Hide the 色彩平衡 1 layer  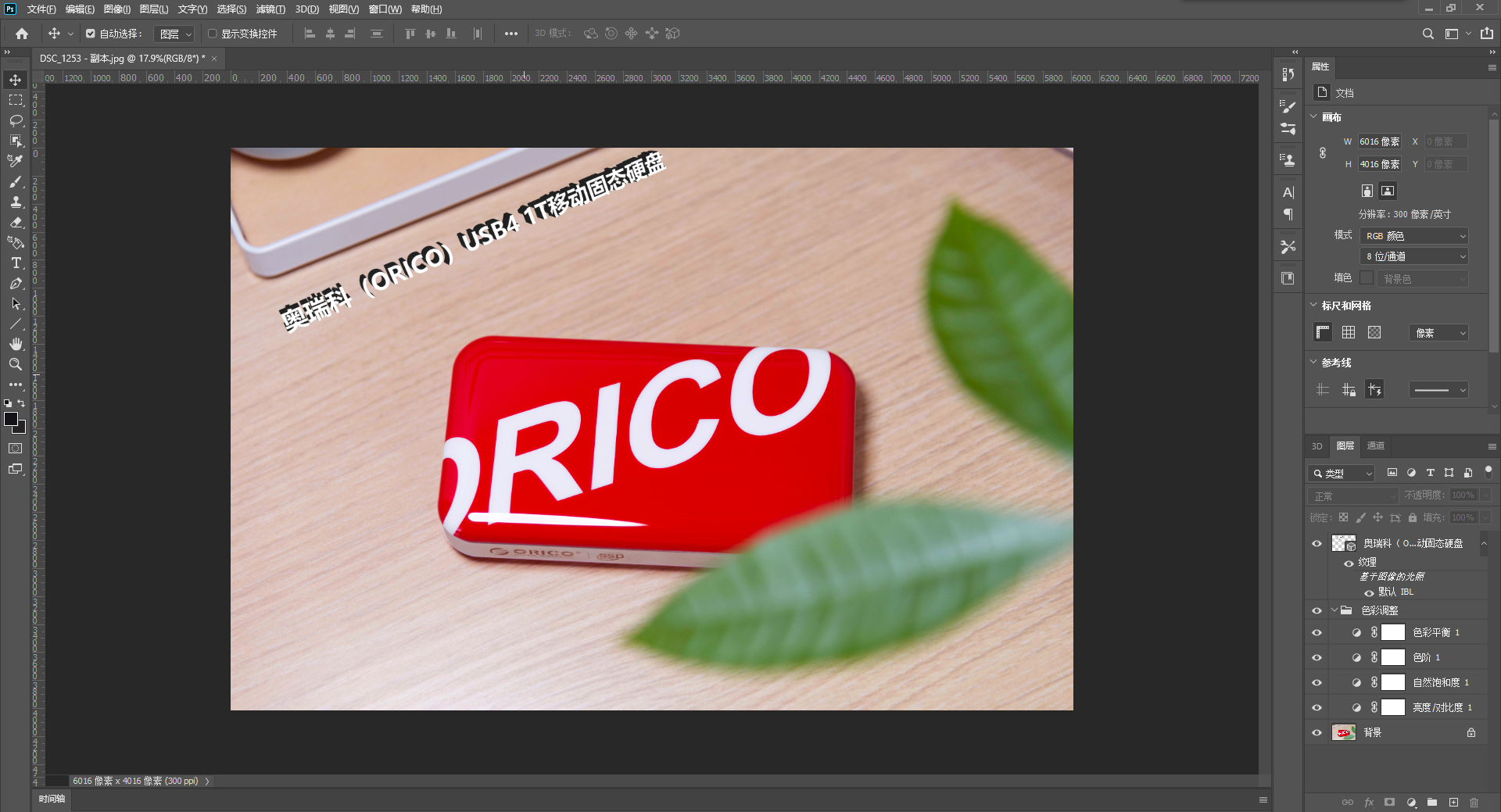pos(1317,632)
